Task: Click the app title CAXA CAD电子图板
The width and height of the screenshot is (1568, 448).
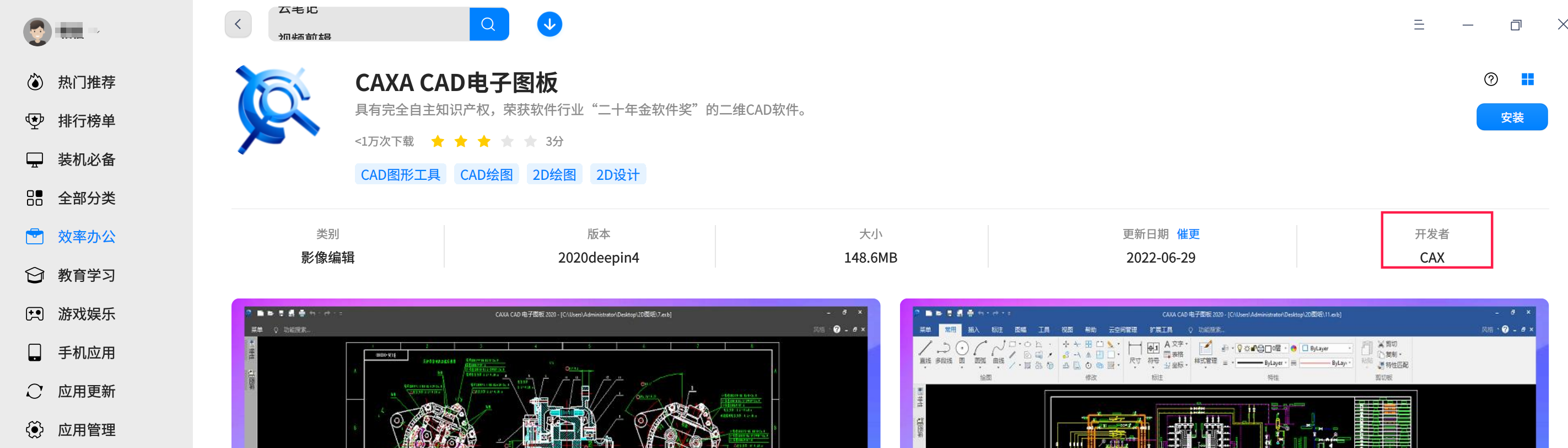Action: pyautogui.click(x=456, y=82)
